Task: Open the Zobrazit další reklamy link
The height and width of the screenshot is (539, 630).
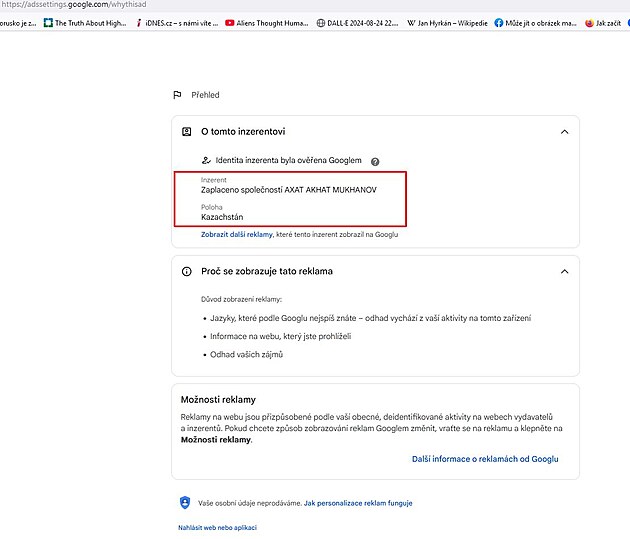Action: (237, 234)
